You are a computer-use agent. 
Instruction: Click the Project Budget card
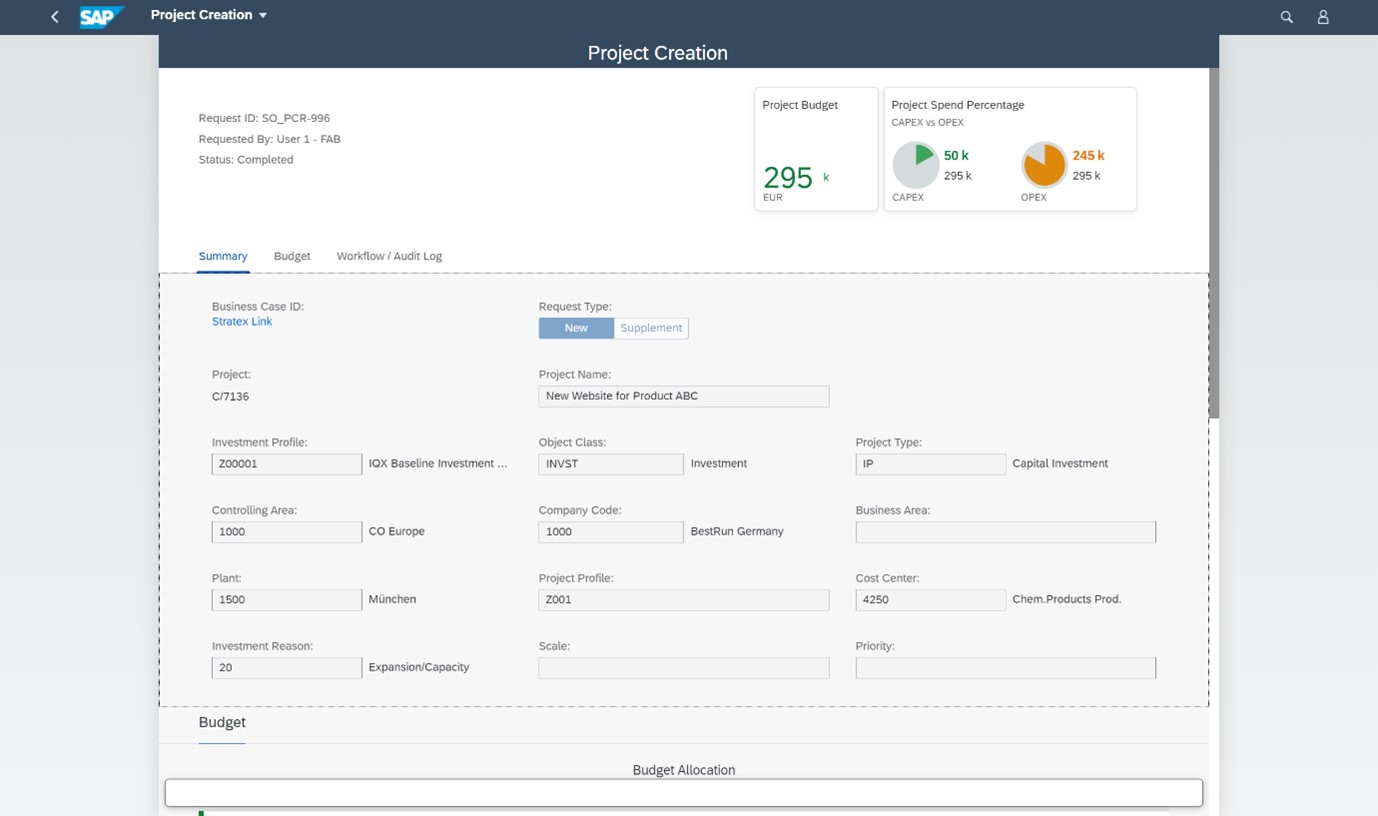coord(815,148)
